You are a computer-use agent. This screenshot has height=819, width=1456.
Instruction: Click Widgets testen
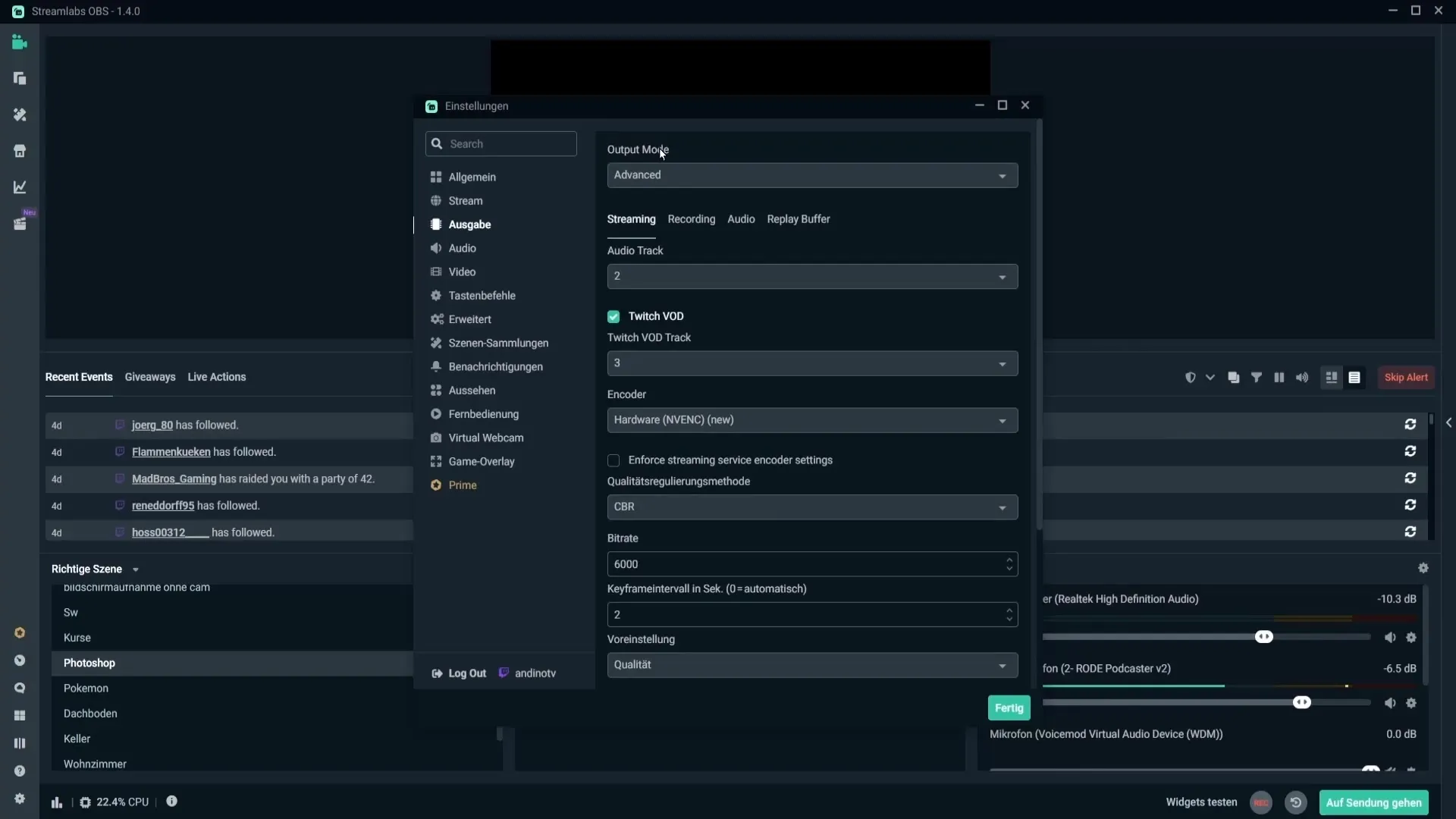click(x=1201, y=802)
